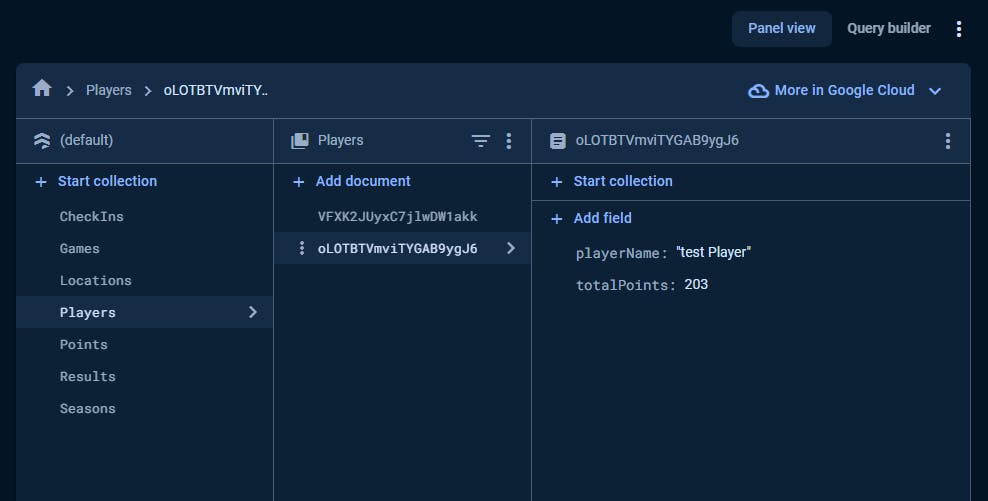Click the chevron next to Players collection
This screenshot has width=988, height=501.
(253, 312)
